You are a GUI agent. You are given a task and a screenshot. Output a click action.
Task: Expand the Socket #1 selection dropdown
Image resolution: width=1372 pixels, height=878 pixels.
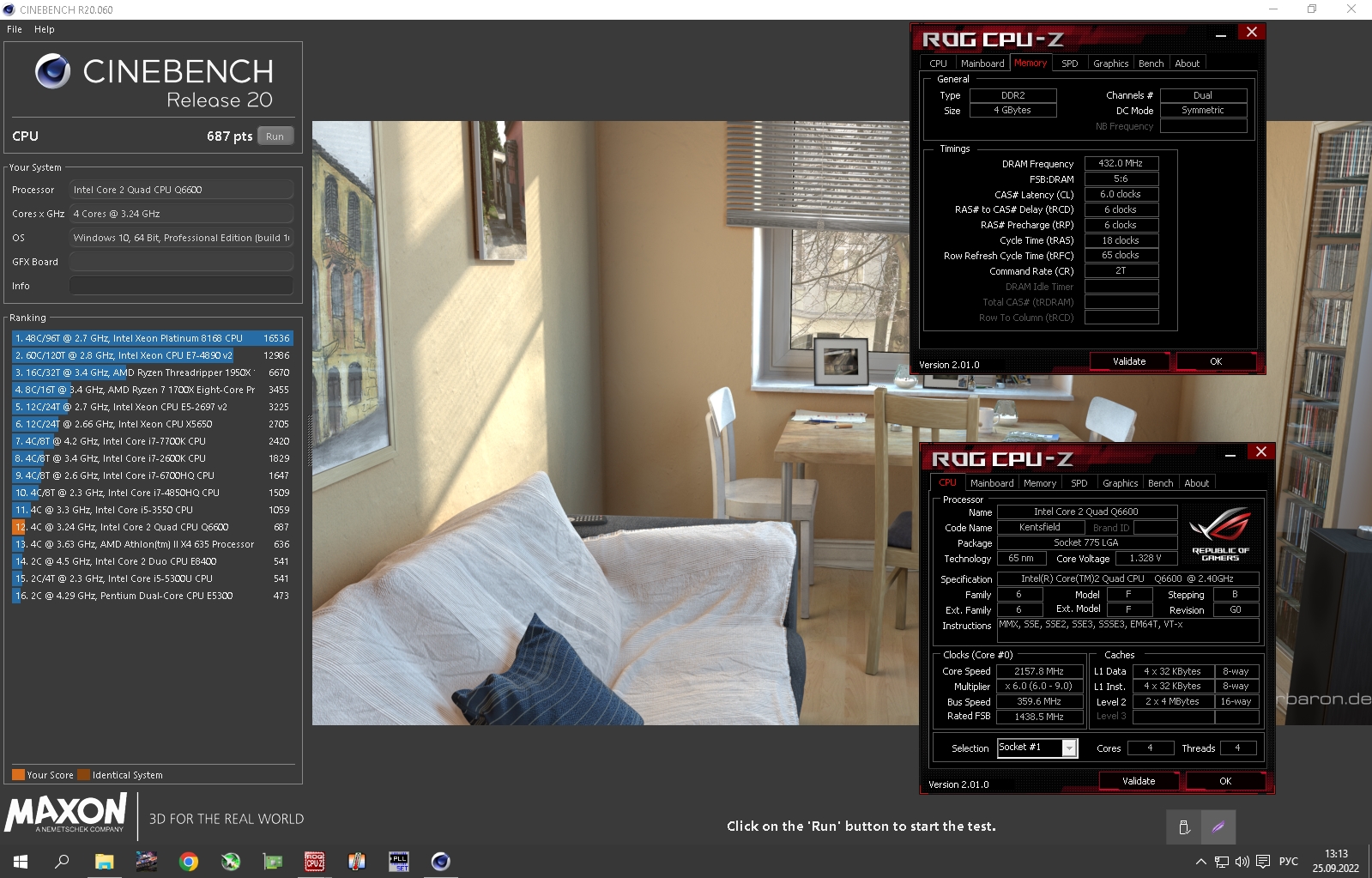pyautogui.click(x=1069, y=748)
